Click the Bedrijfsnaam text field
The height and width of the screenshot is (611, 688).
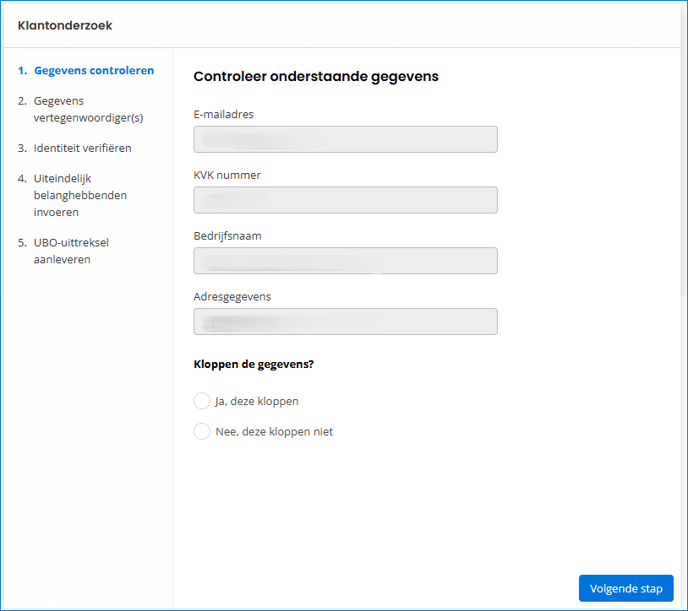point(345,261)
